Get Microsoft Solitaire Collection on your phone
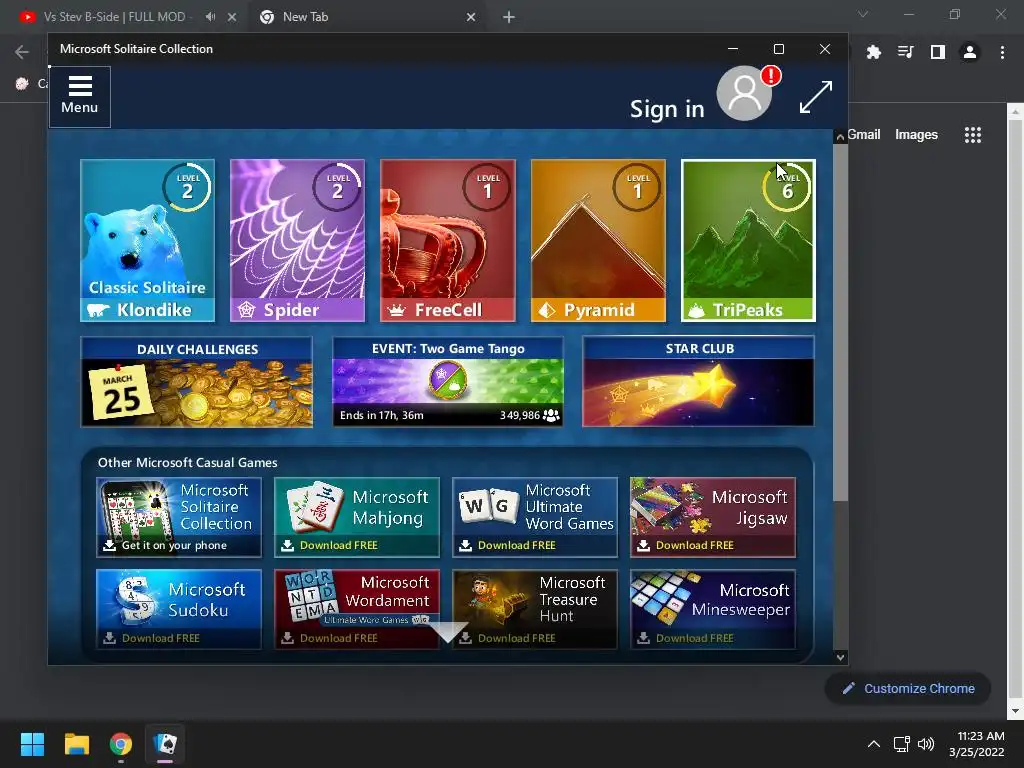 click(179, 517)
